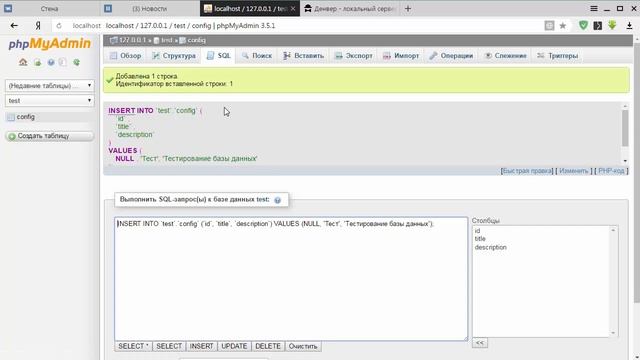Click the page vertical scrollbar
640x360 pixels.
pos(636,173)
